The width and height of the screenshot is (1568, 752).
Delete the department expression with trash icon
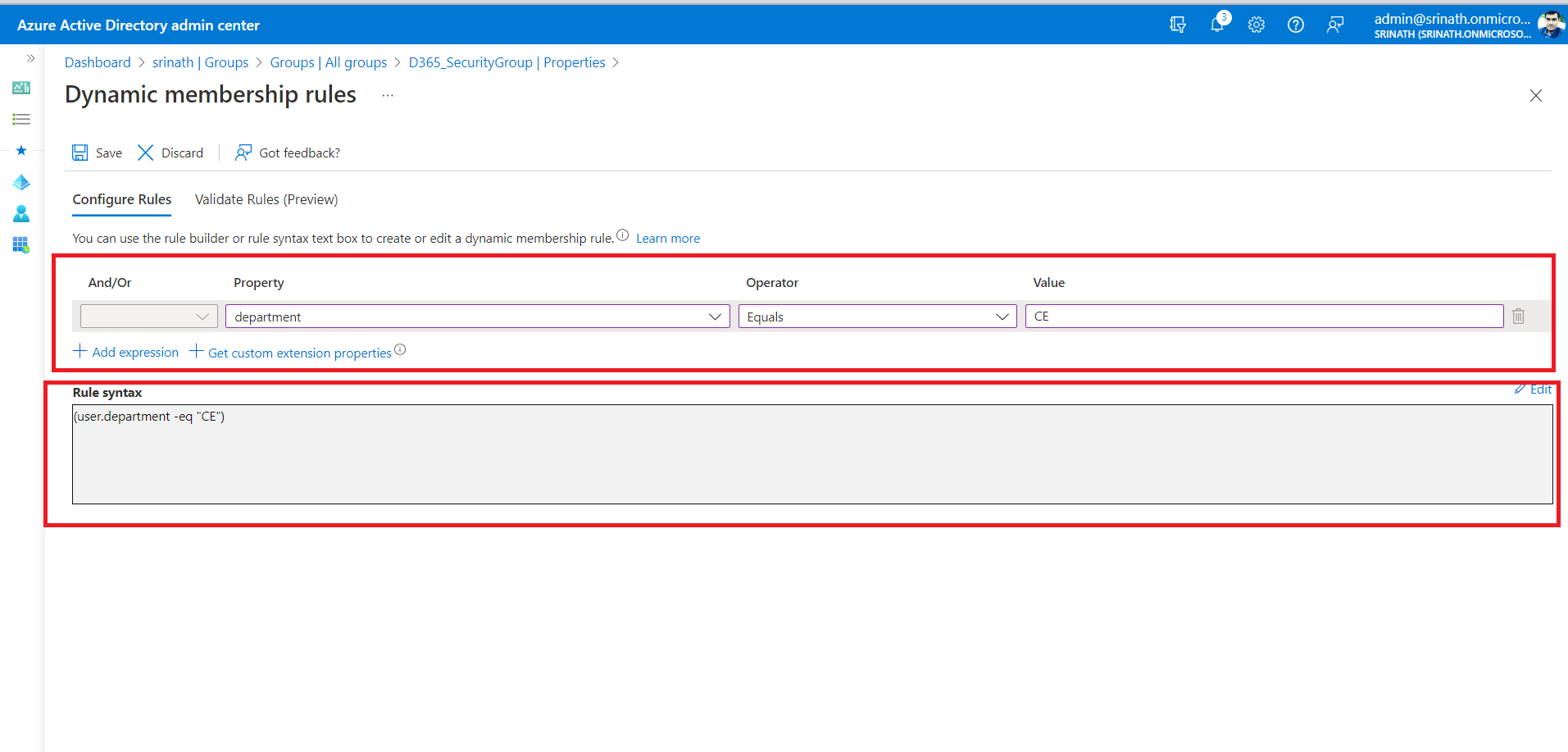coord(1518,317)
